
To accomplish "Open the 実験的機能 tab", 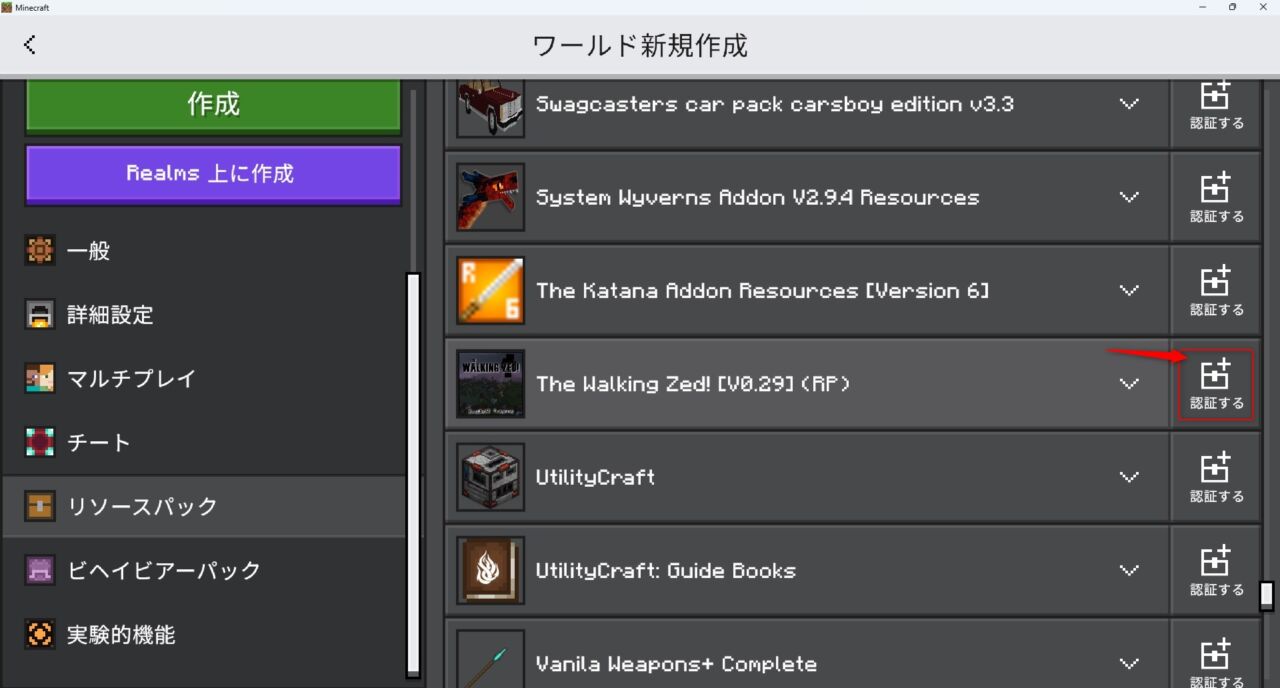I will coord(204,635).
